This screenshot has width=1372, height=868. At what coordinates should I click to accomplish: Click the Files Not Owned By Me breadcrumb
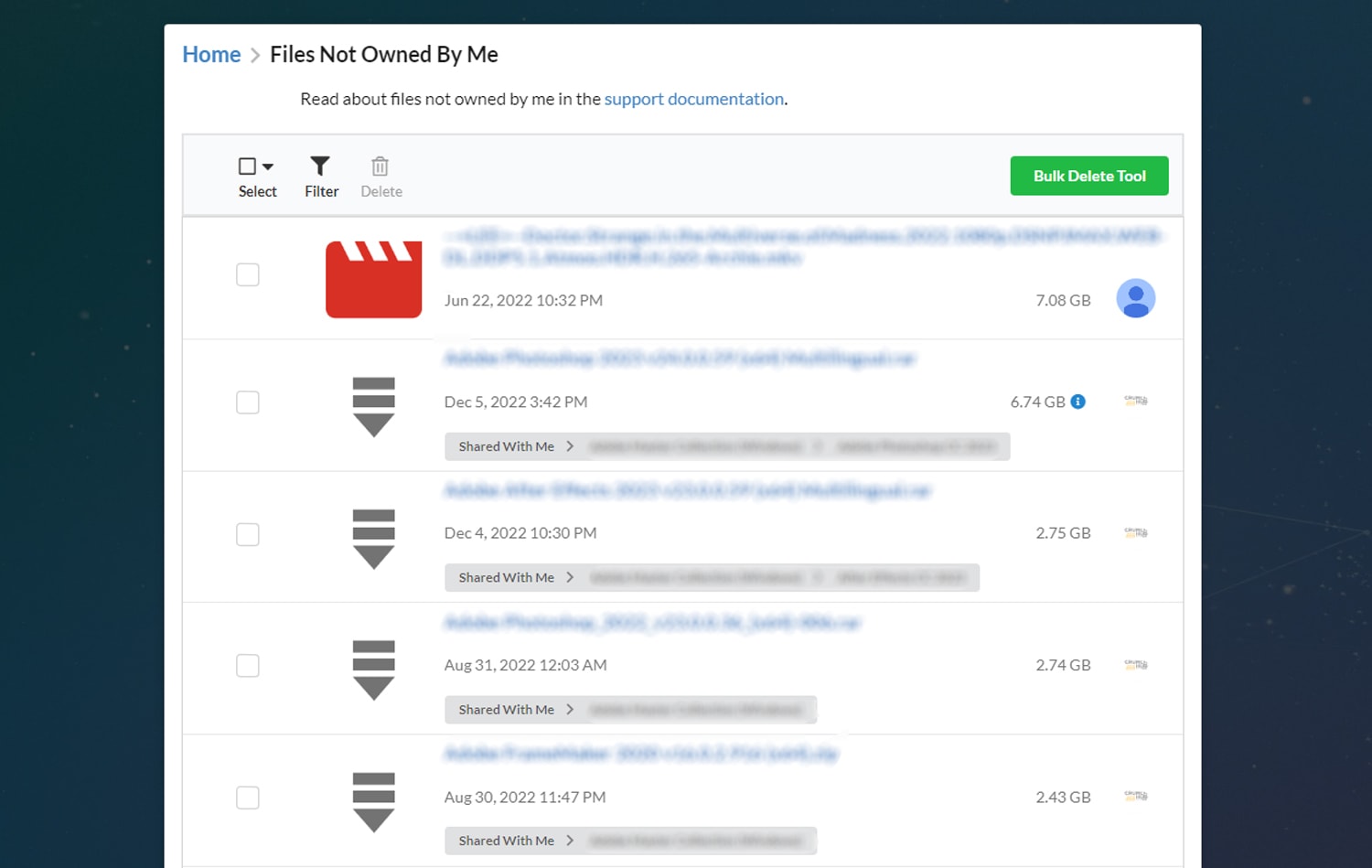click(x=383, y=55)
